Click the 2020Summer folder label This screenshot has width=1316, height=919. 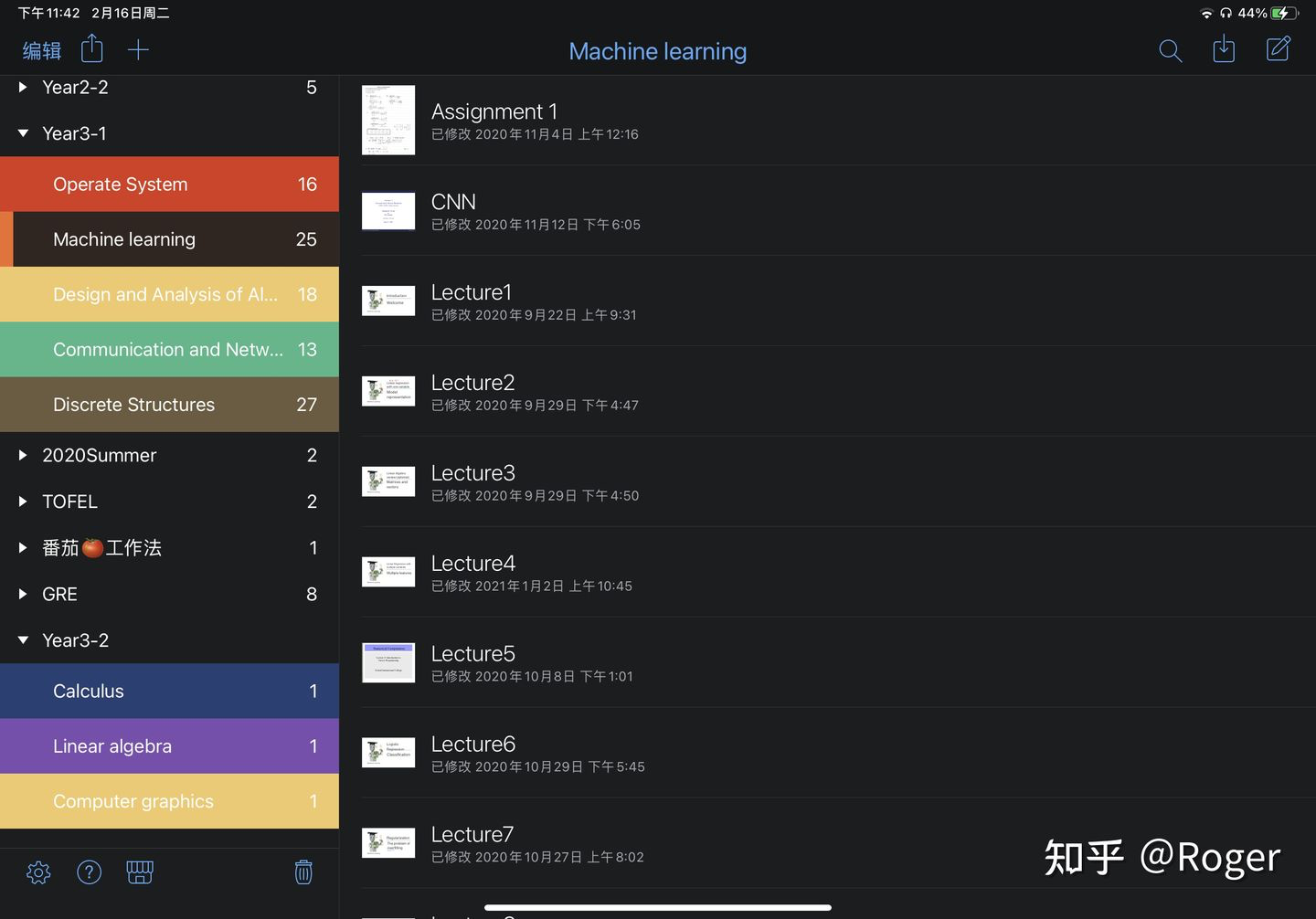coord(100,455)
